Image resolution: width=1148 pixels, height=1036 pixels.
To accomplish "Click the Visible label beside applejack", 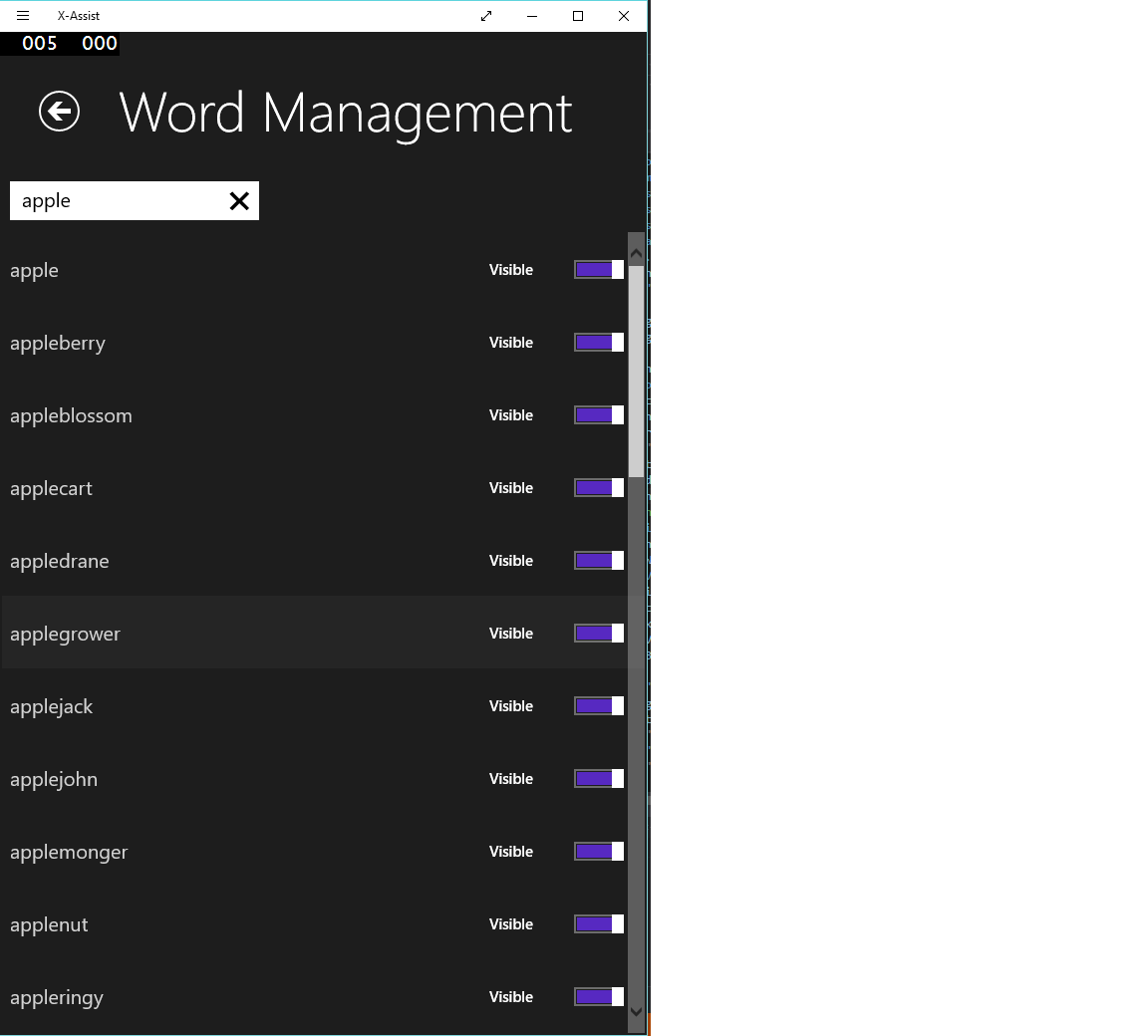I will (x=511, y=706).
